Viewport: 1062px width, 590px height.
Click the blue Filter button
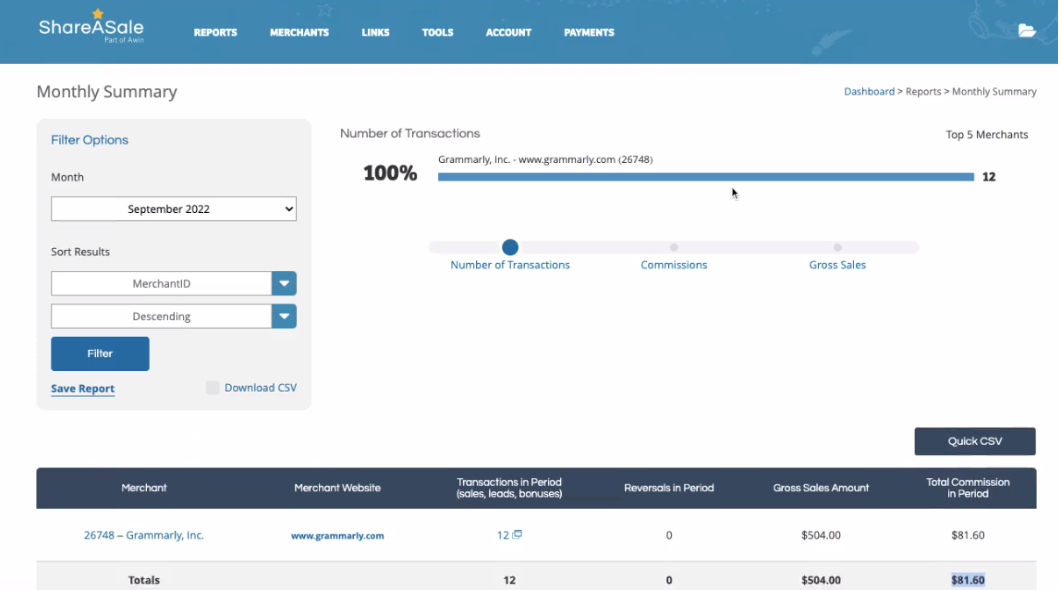[x=100, y=354]
